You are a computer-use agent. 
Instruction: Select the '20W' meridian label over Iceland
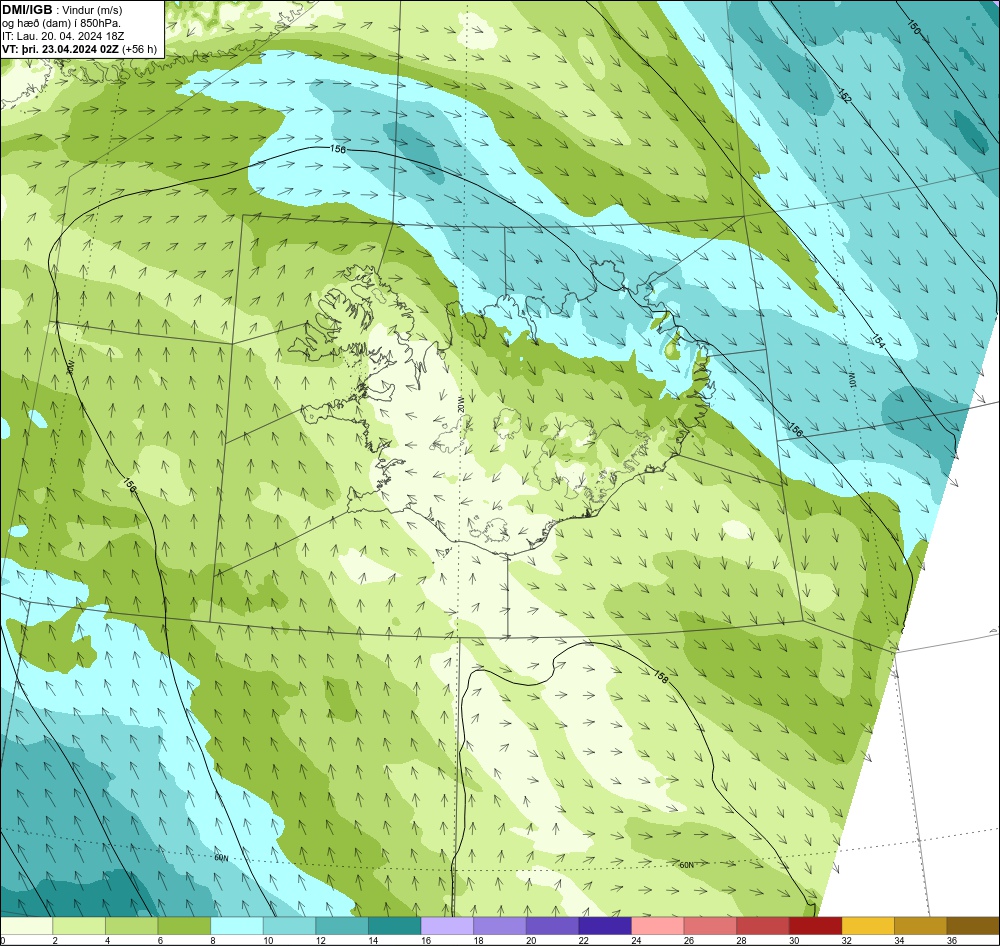(x=460, y=403)
